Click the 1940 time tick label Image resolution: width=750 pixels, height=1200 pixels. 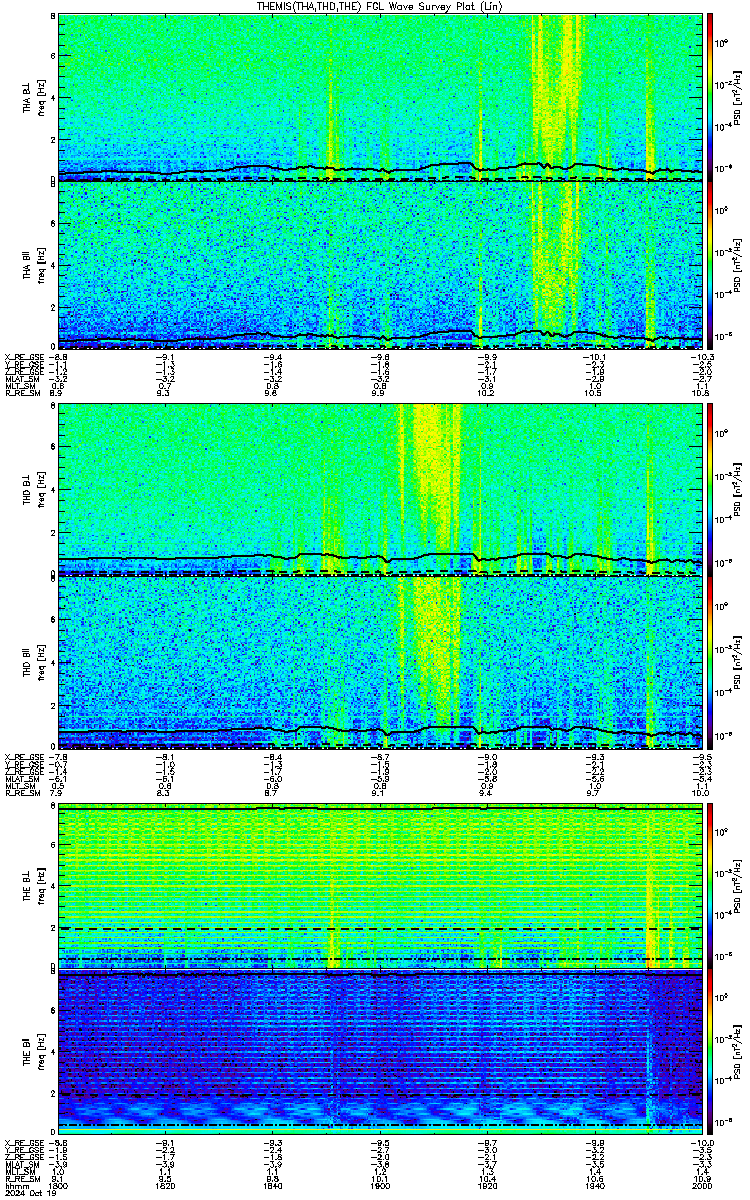594,1185
